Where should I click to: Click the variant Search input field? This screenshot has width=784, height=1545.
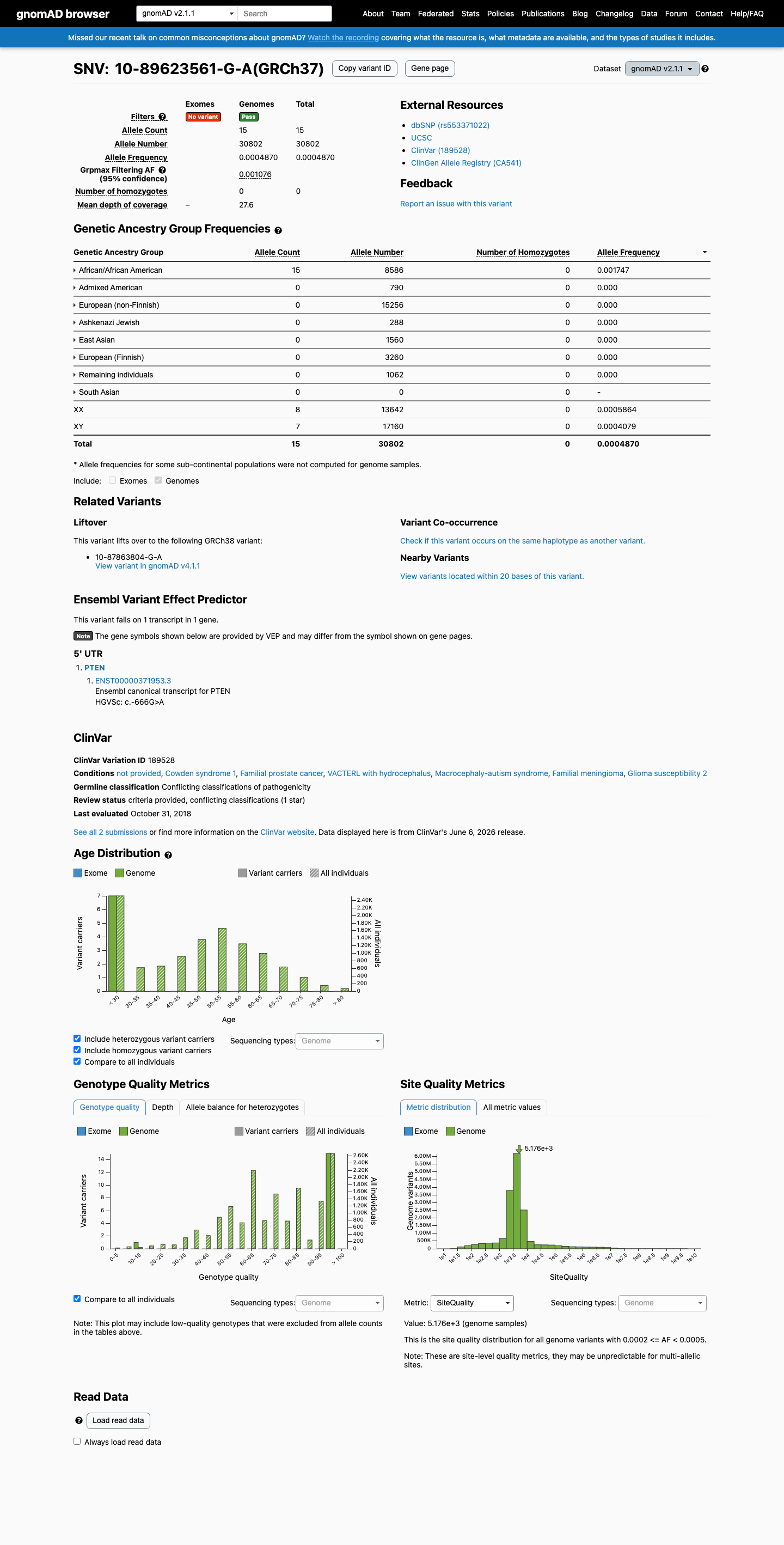(x=285, y=13)
